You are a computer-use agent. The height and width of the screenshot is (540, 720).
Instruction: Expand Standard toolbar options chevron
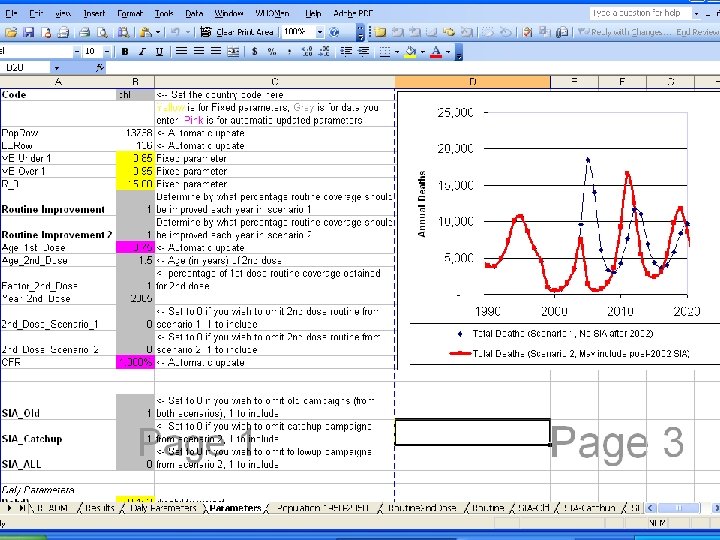click(x=360, y=32)
